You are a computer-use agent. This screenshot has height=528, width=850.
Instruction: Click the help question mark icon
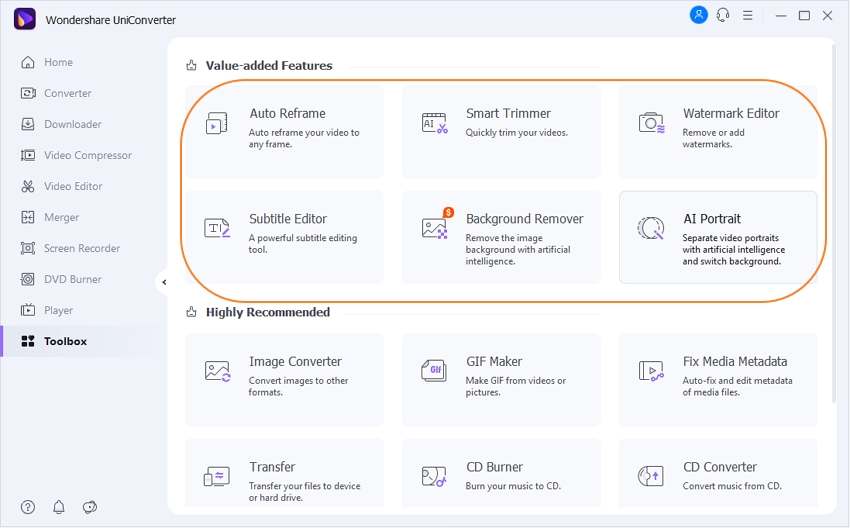tap(28, 507)
